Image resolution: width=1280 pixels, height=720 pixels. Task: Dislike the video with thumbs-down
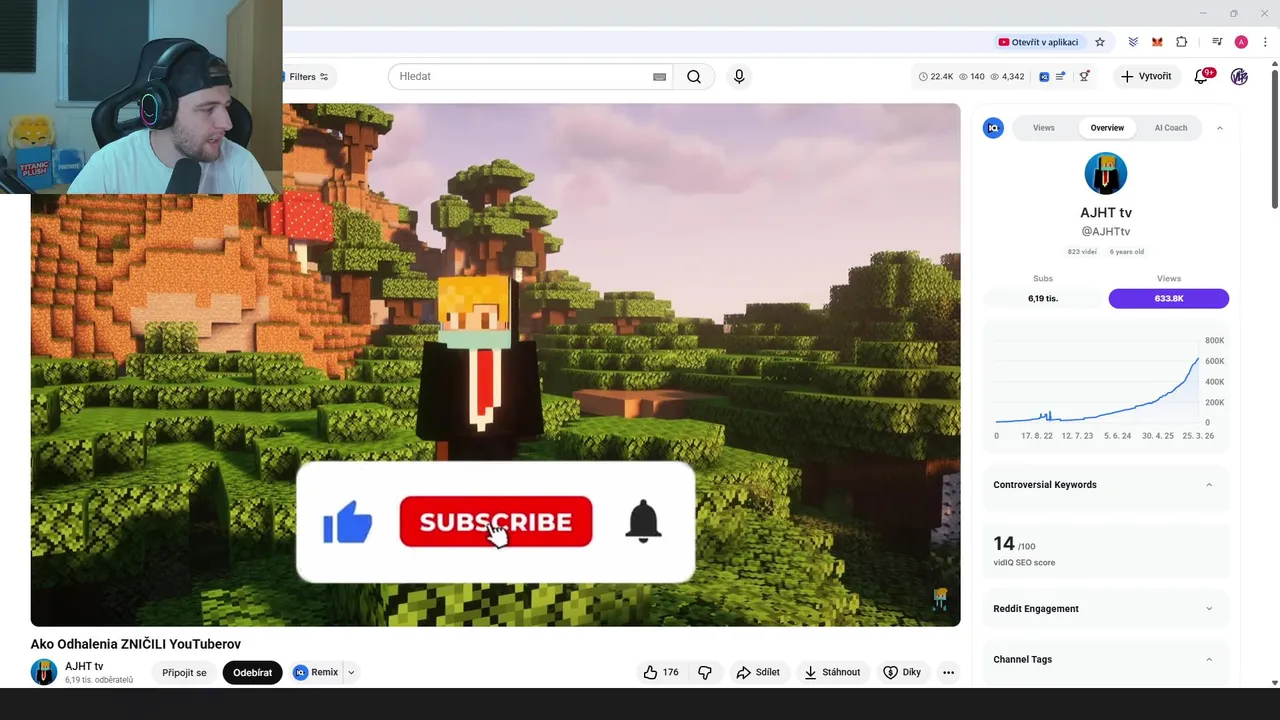(705, 672)
